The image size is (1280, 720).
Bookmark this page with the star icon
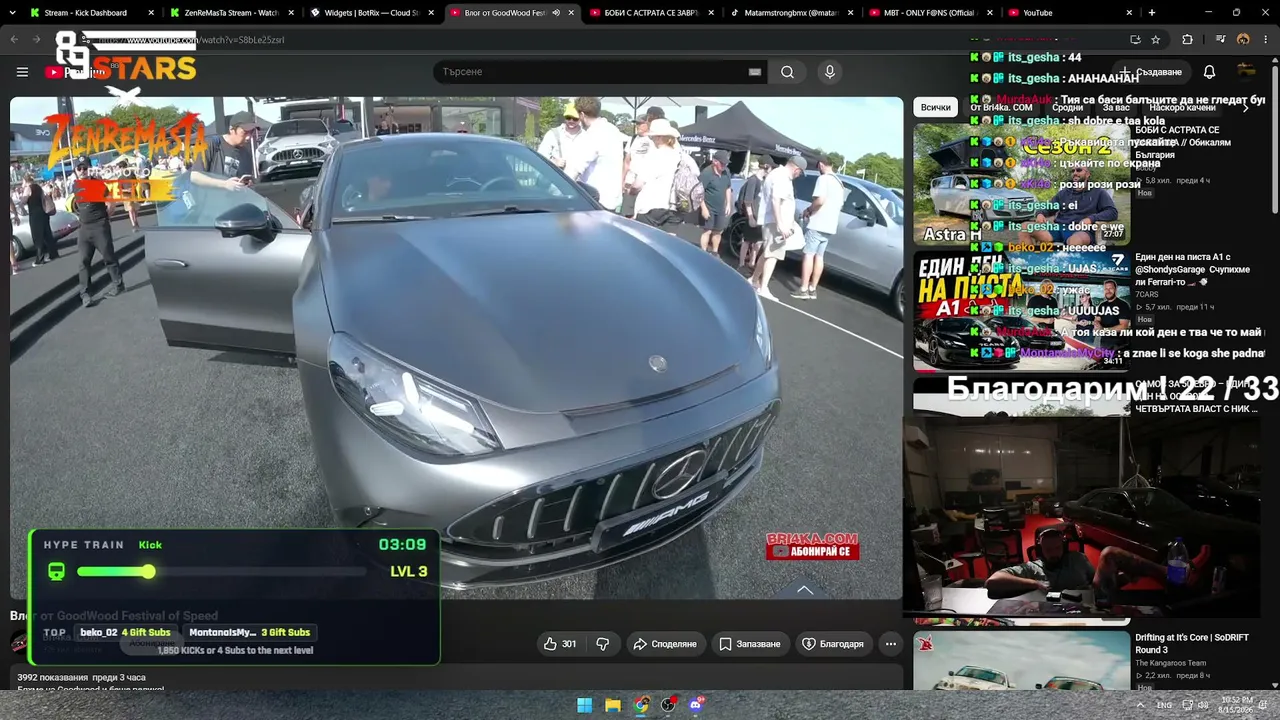coord(1155,40)
